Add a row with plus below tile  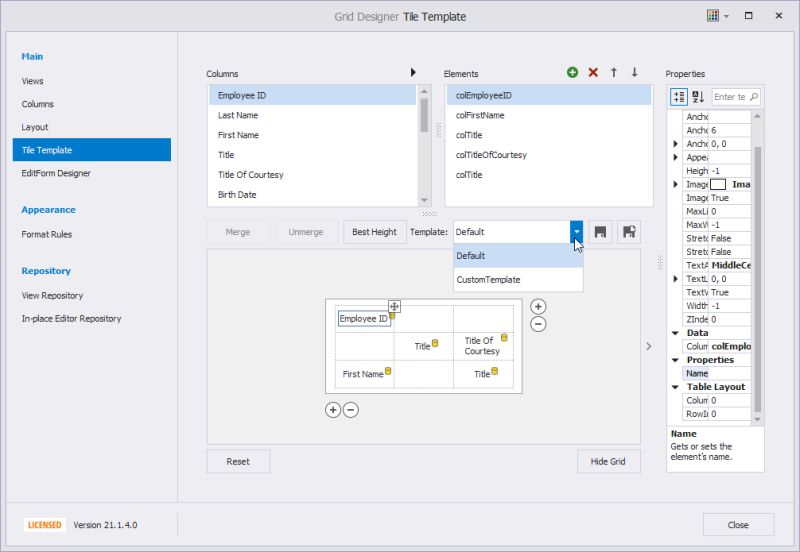333,410
